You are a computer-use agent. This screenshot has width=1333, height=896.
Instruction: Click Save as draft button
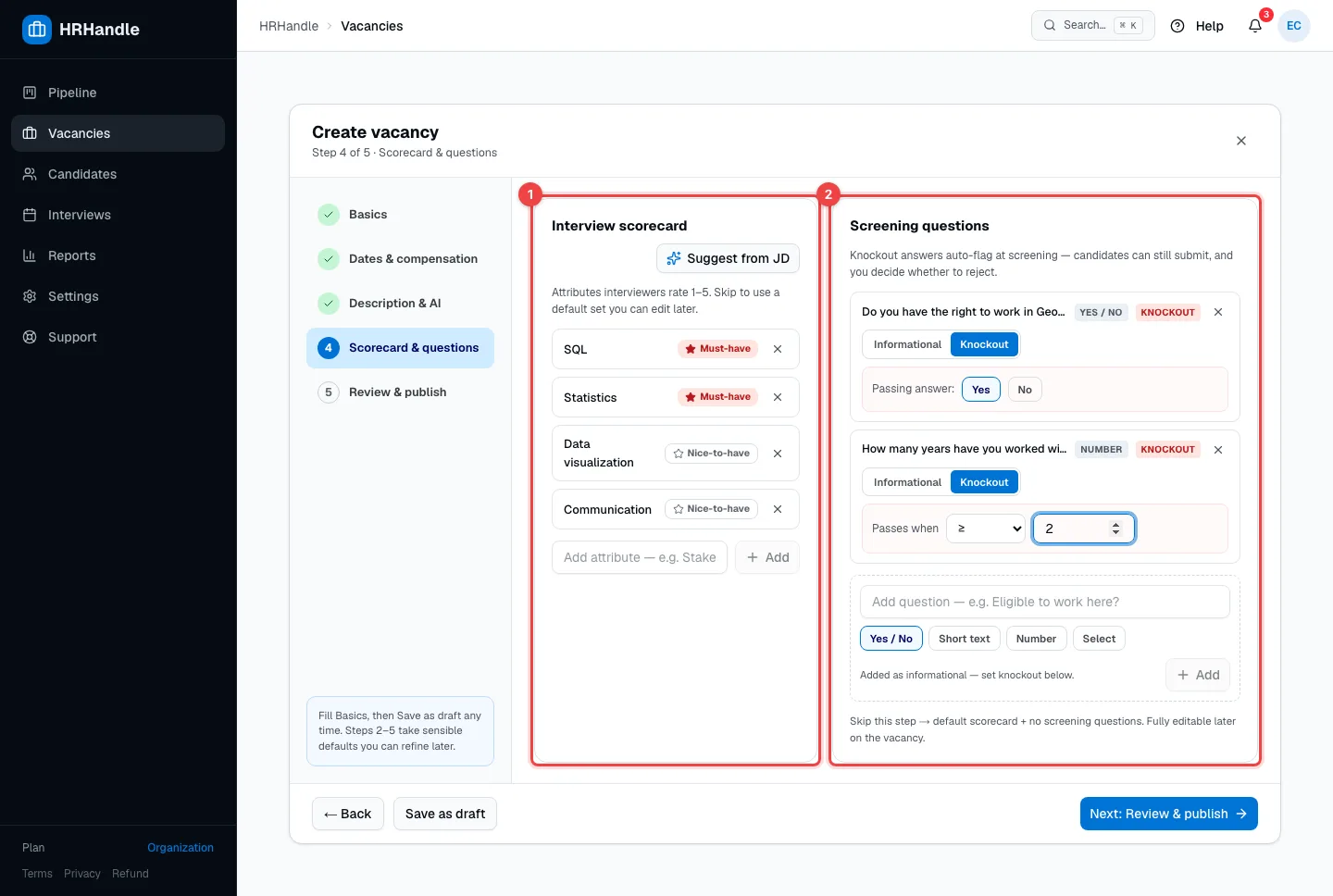point(445,814)
